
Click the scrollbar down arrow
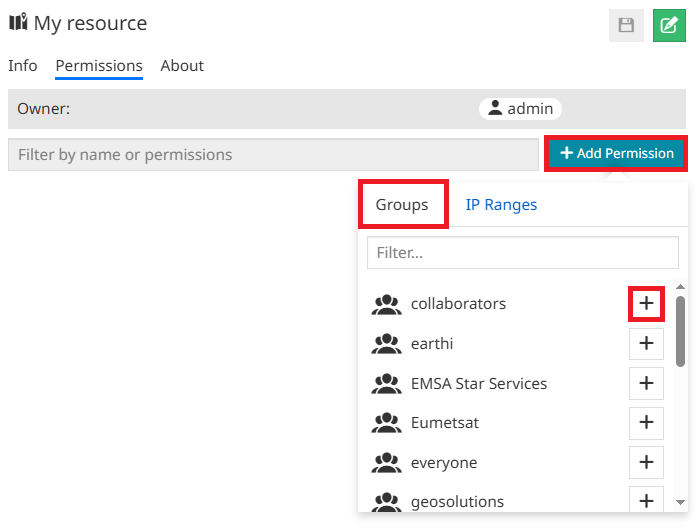pyautogui.click(x=680, y=502)
